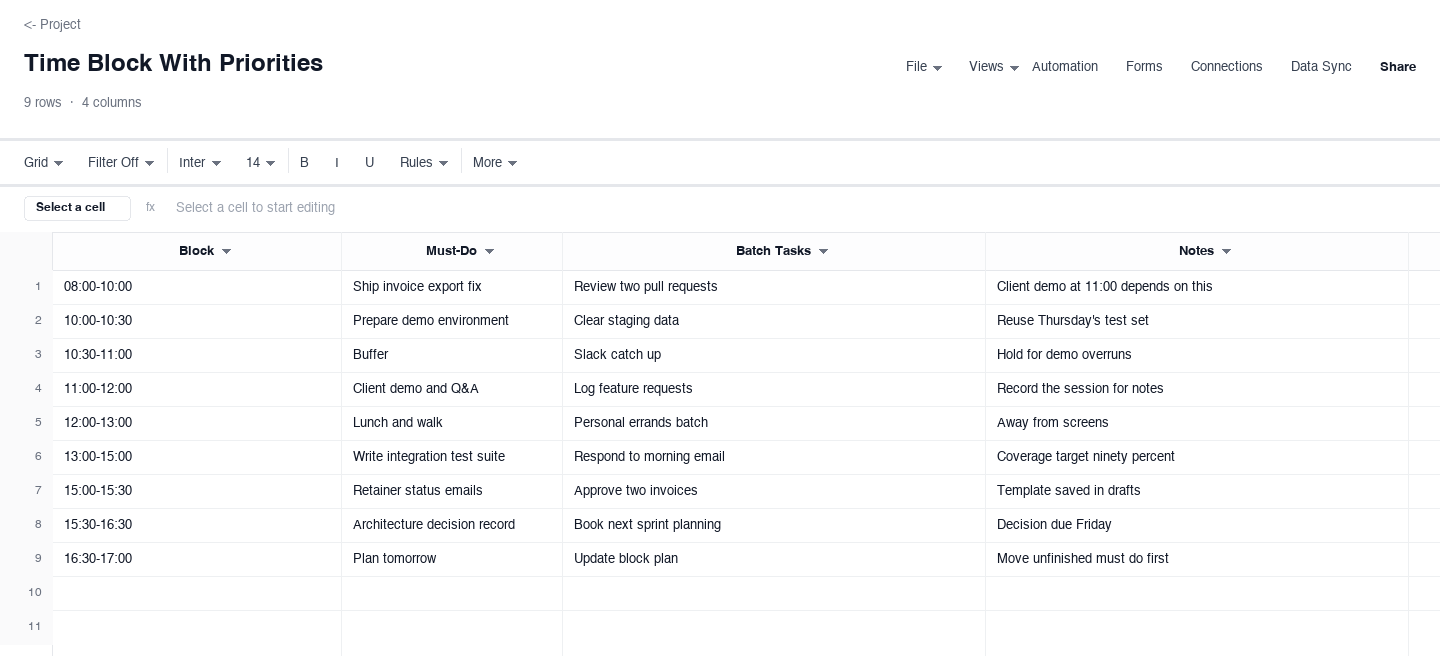Open Connections in the top bar
The width and height of the screenshot is (1440, 656).
1226,67
